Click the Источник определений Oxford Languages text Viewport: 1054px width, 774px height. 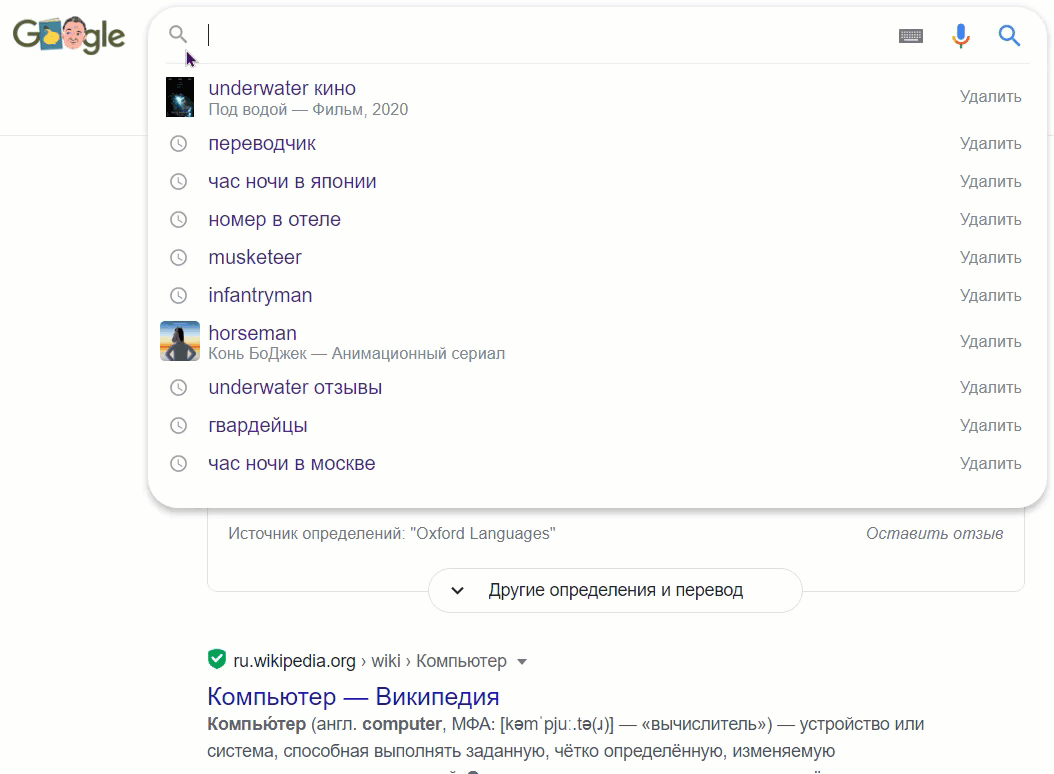(392, 533)
